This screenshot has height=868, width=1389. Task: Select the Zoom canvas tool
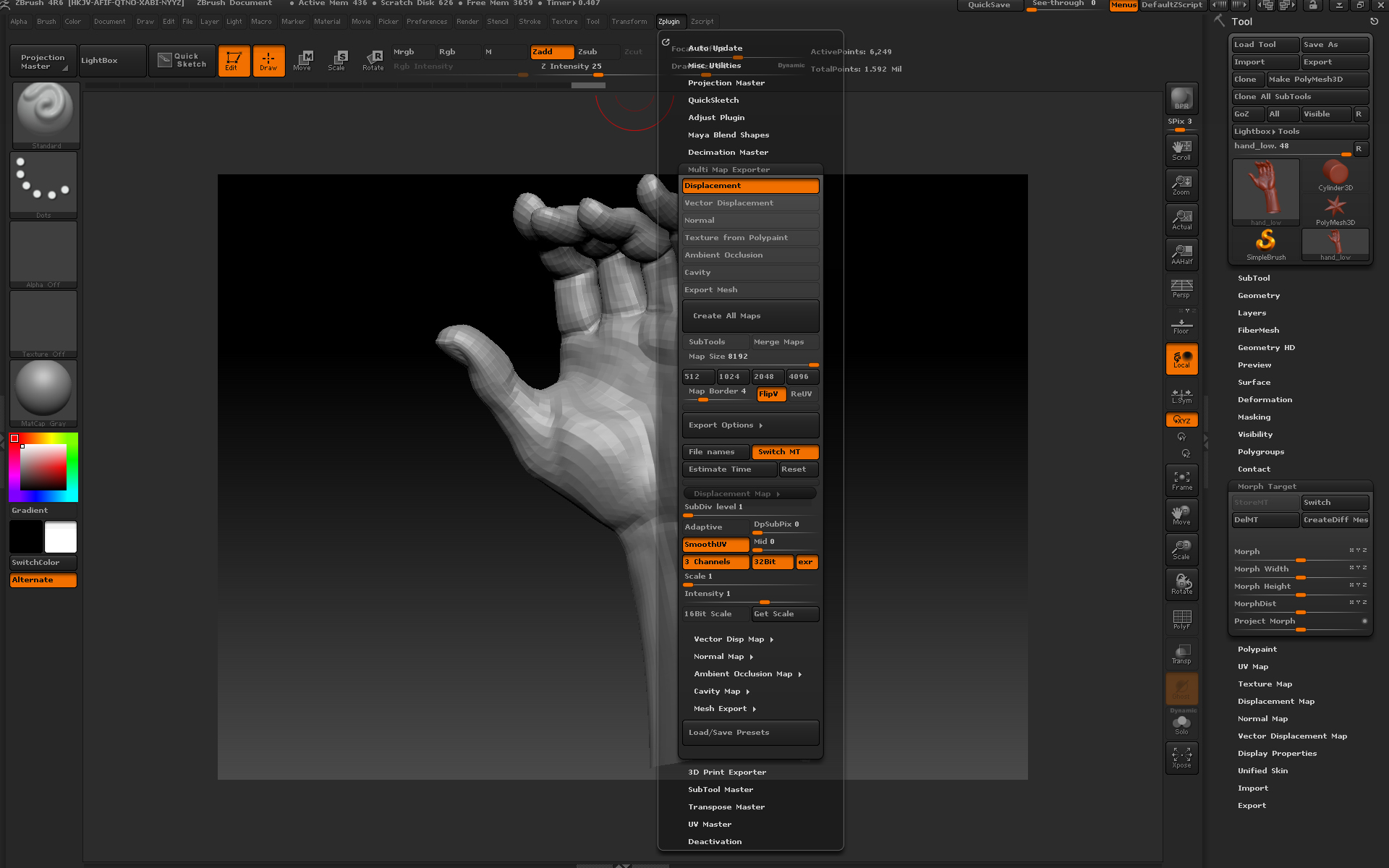tap(1181, 185)
